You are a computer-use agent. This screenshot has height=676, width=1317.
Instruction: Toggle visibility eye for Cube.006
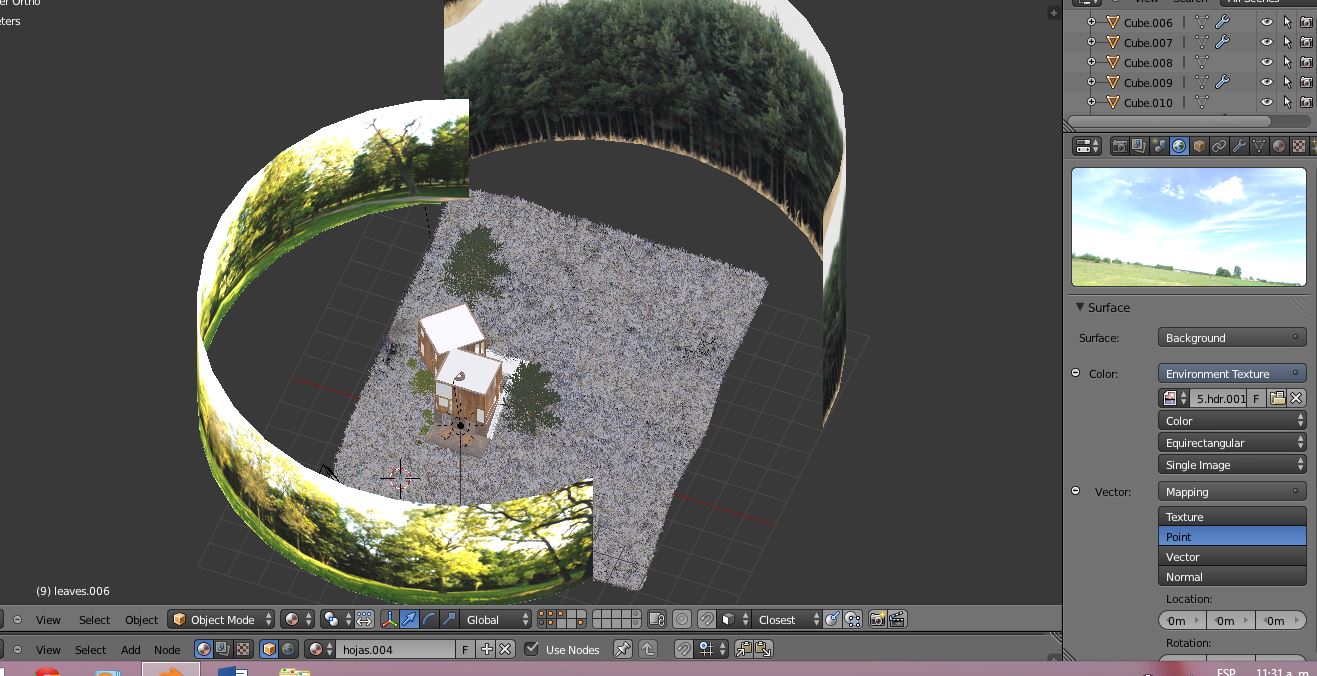click(1266, 22)
